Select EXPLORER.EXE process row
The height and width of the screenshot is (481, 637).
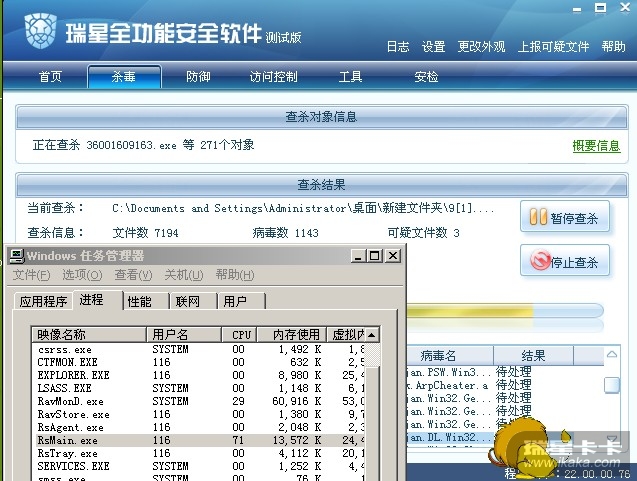coord(199,375)
